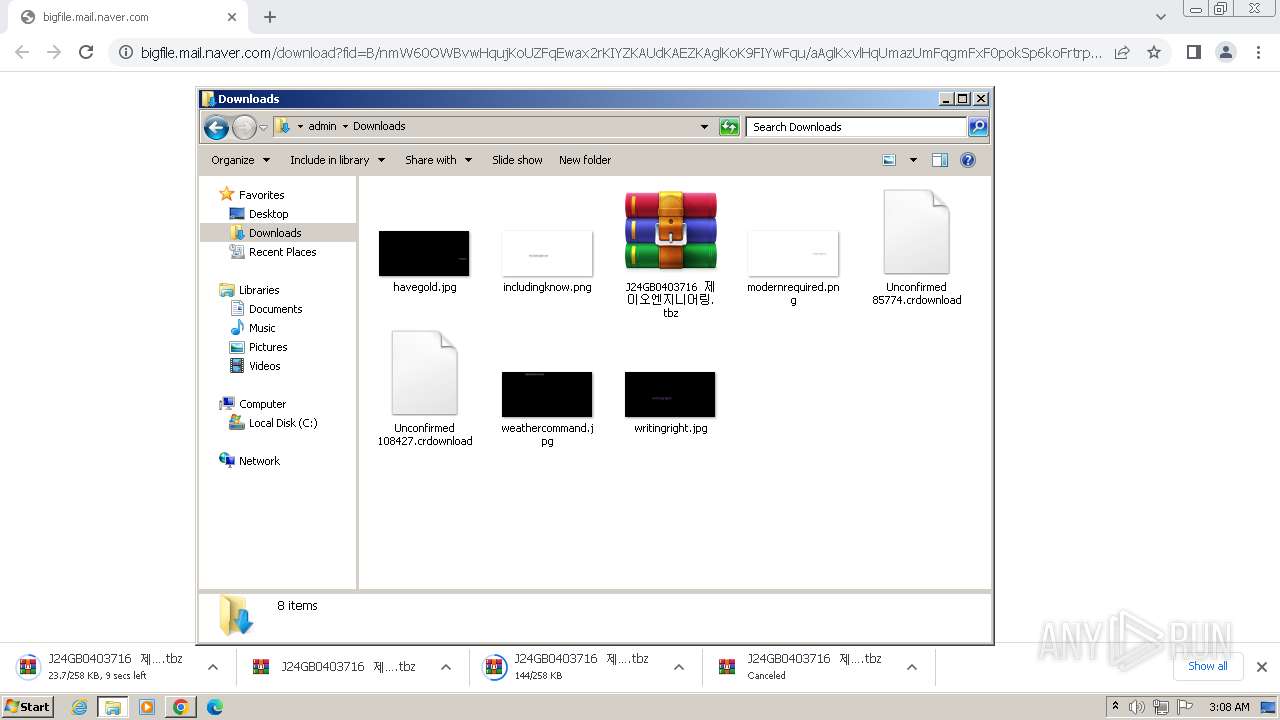Expand options for the 144/258 KB download
Viewport: 1280px width, 720px height.
pyautogui.click(x=679, y=667)
